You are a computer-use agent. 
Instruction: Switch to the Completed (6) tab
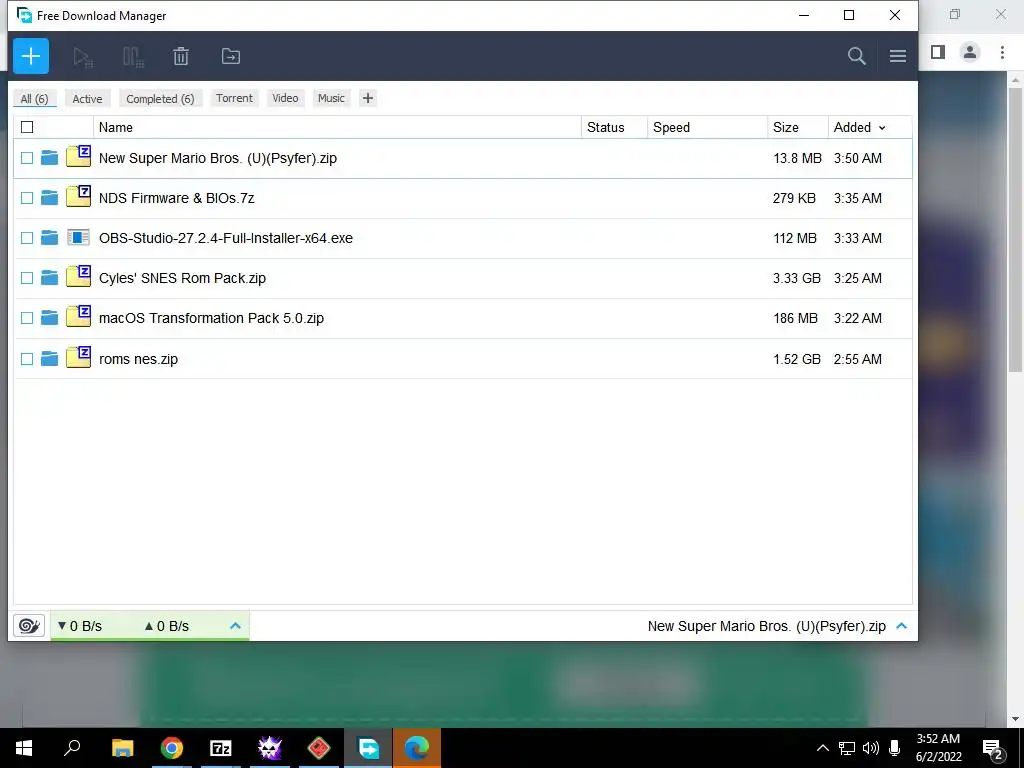click(160, 99)
